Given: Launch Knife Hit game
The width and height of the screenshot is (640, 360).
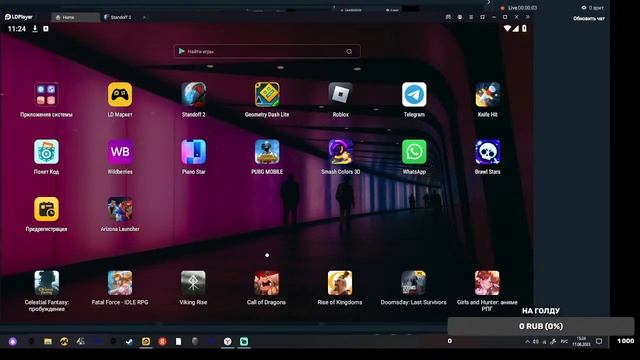Looking at the screenshot, I should [487, 95].
